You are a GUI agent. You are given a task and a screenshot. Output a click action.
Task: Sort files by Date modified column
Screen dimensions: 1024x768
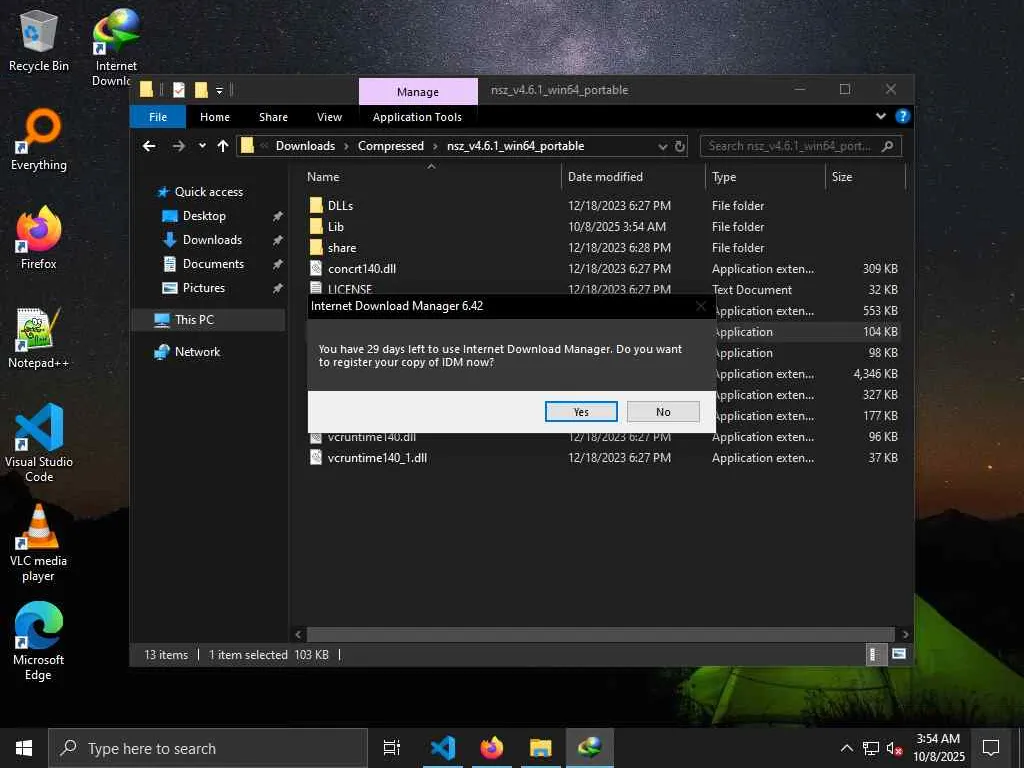(x=633, y=177)
